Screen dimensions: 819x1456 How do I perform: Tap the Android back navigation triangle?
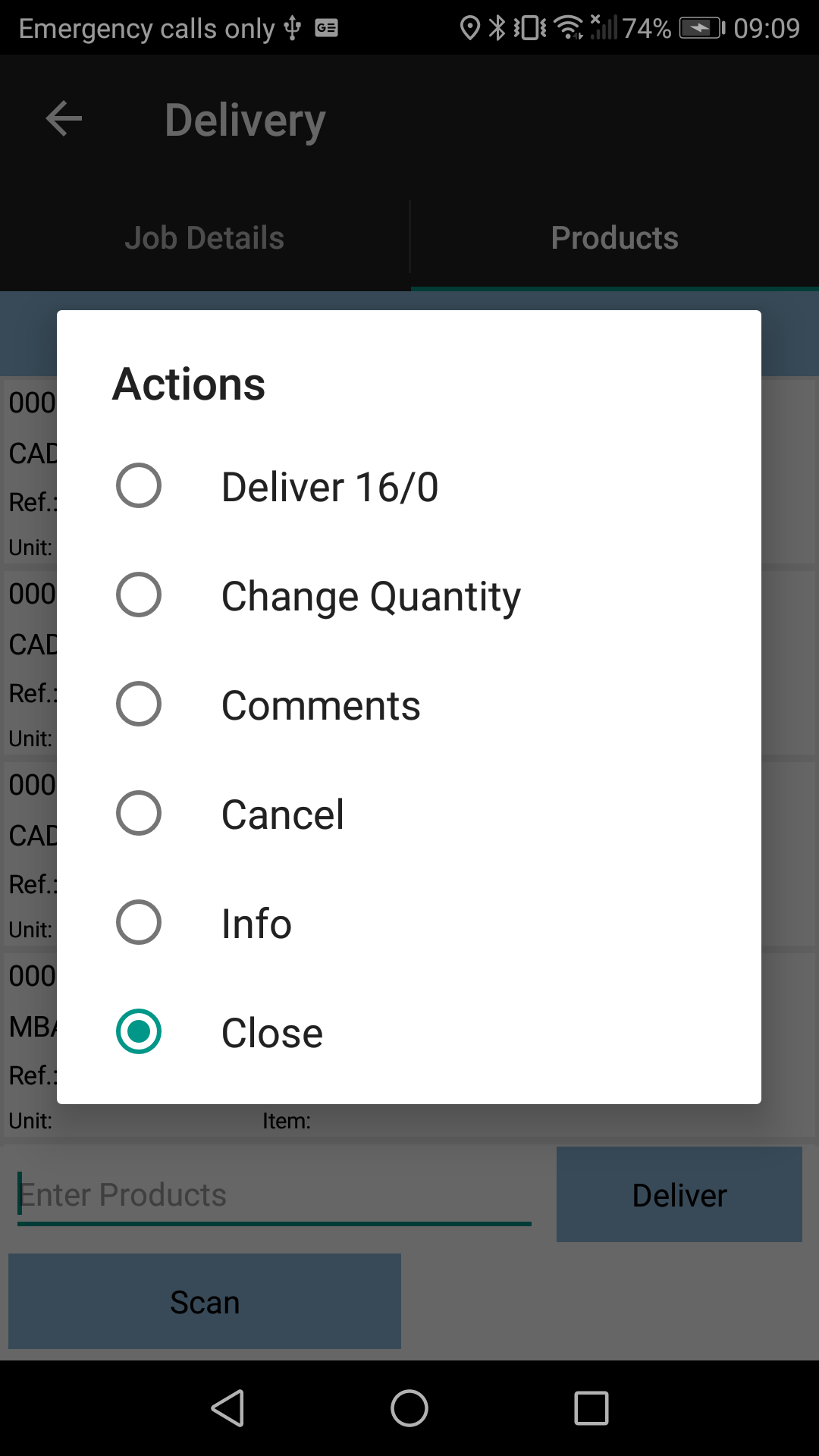227,1408
